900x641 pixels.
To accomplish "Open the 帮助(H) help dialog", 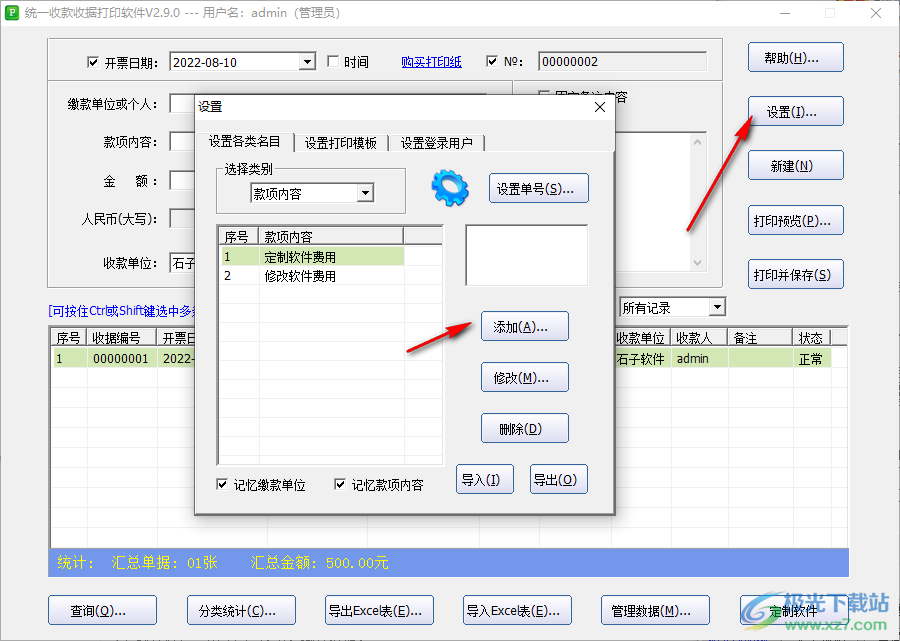I will [795, 57].
